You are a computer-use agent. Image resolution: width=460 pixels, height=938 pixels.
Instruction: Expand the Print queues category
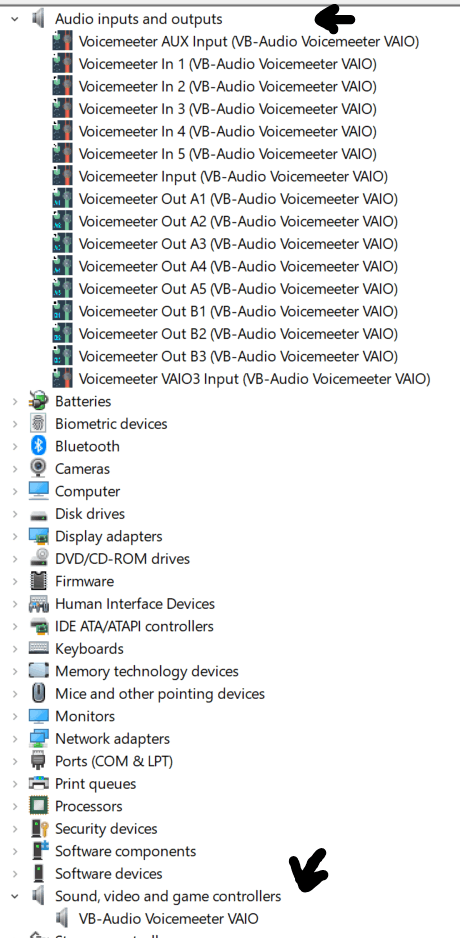(x=14, y=784)
